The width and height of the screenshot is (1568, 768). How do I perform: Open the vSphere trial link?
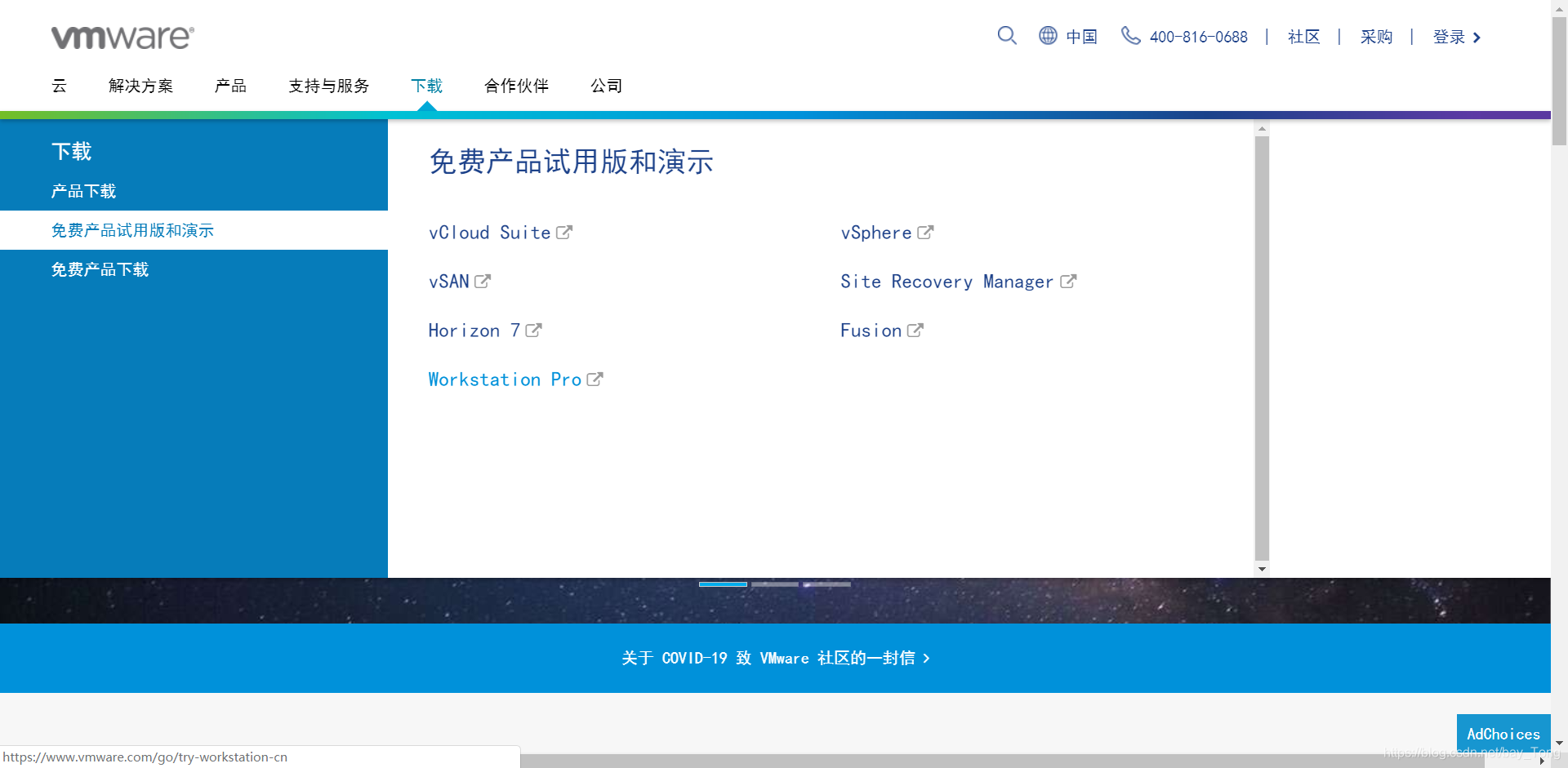click(876, 233)
